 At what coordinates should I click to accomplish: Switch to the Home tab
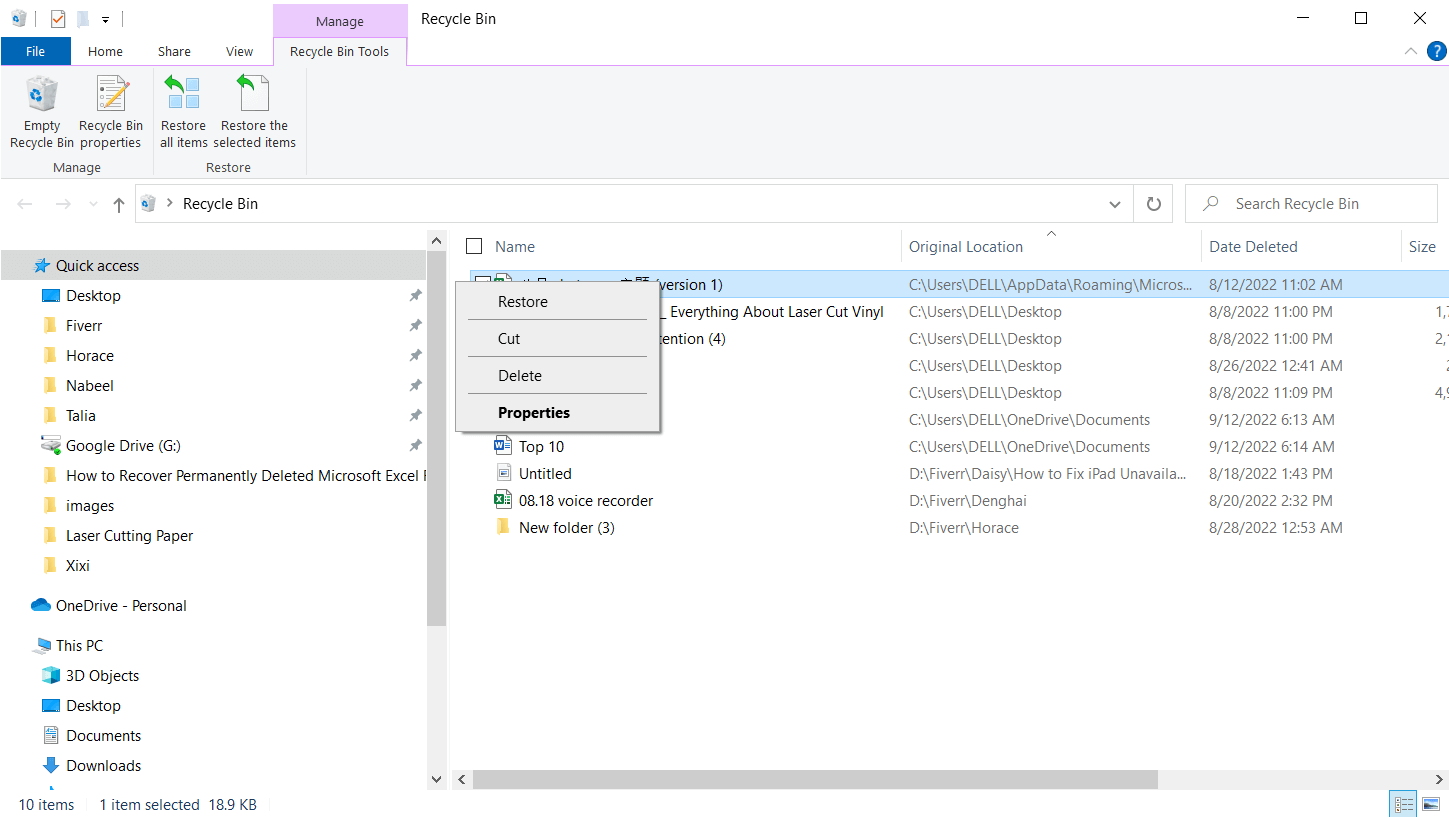click(105, 52)
